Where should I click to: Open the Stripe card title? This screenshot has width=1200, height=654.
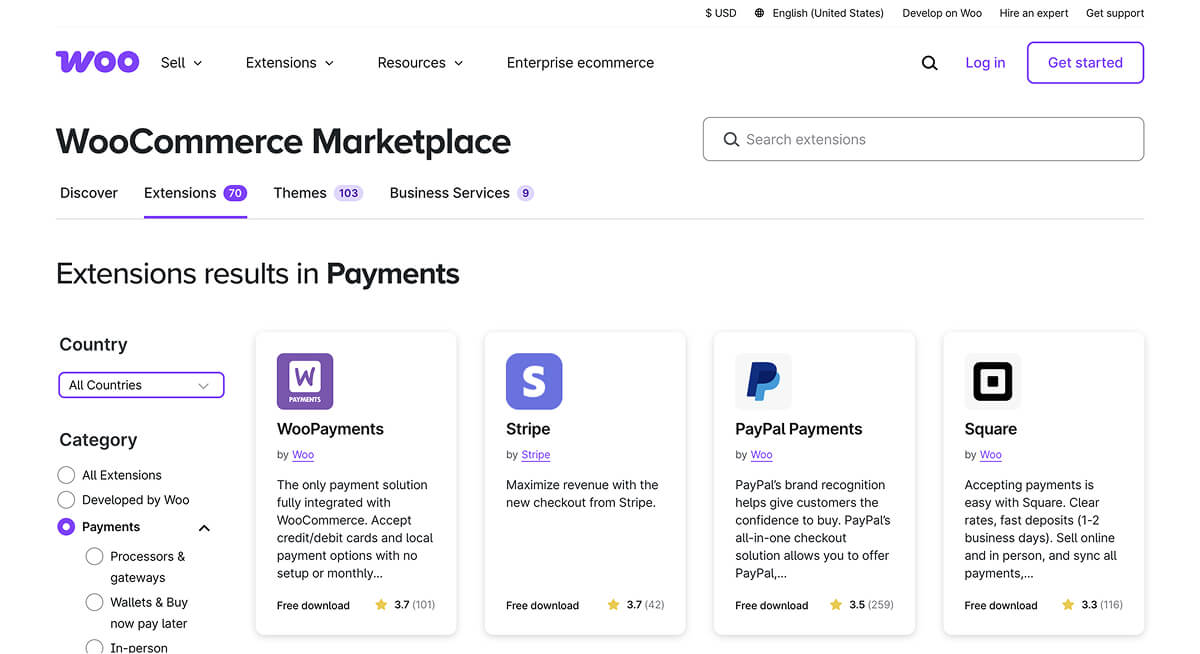pos(528,429)
